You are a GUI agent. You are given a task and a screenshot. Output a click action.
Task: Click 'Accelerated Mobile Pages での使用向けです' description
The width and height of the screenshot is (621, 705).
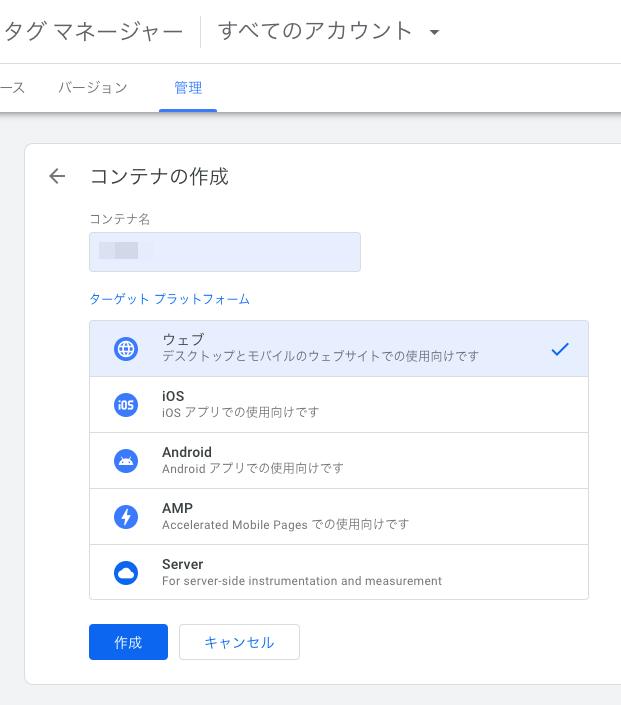[x=286, y=525]
